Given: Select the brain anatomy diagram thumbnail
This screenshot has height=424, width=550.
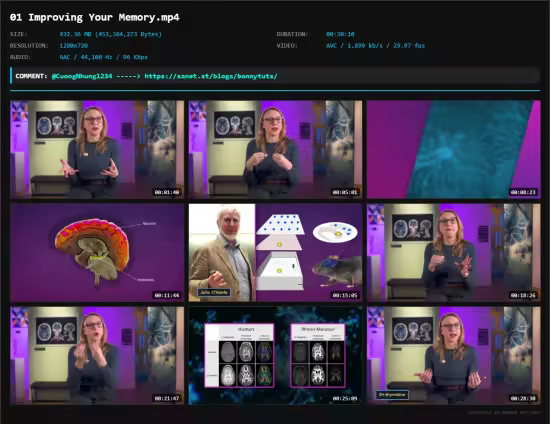Looking at the screenshot, I should click(x=97, y=253).
